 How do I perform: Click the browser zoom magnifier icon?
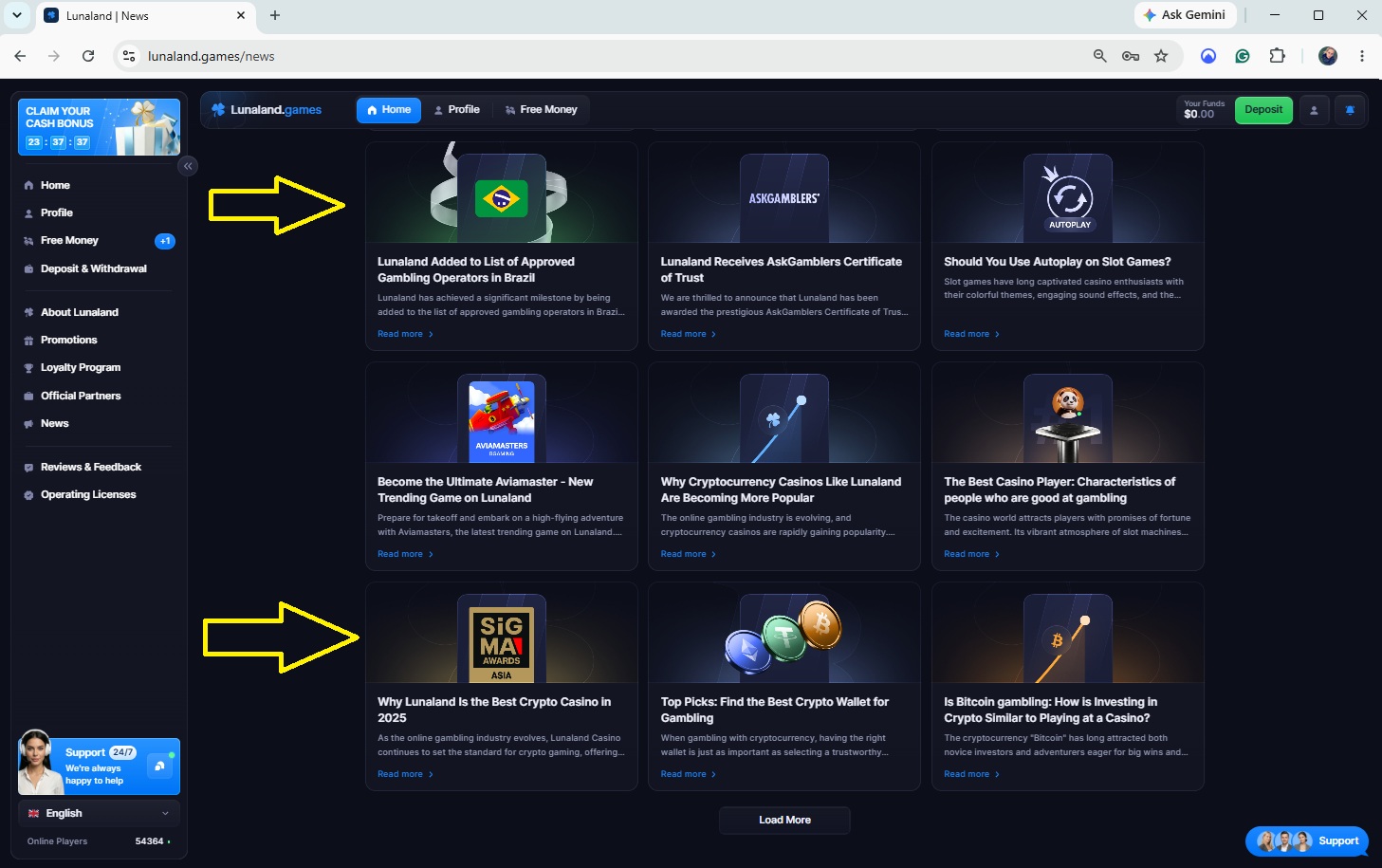click(1100, 56)
